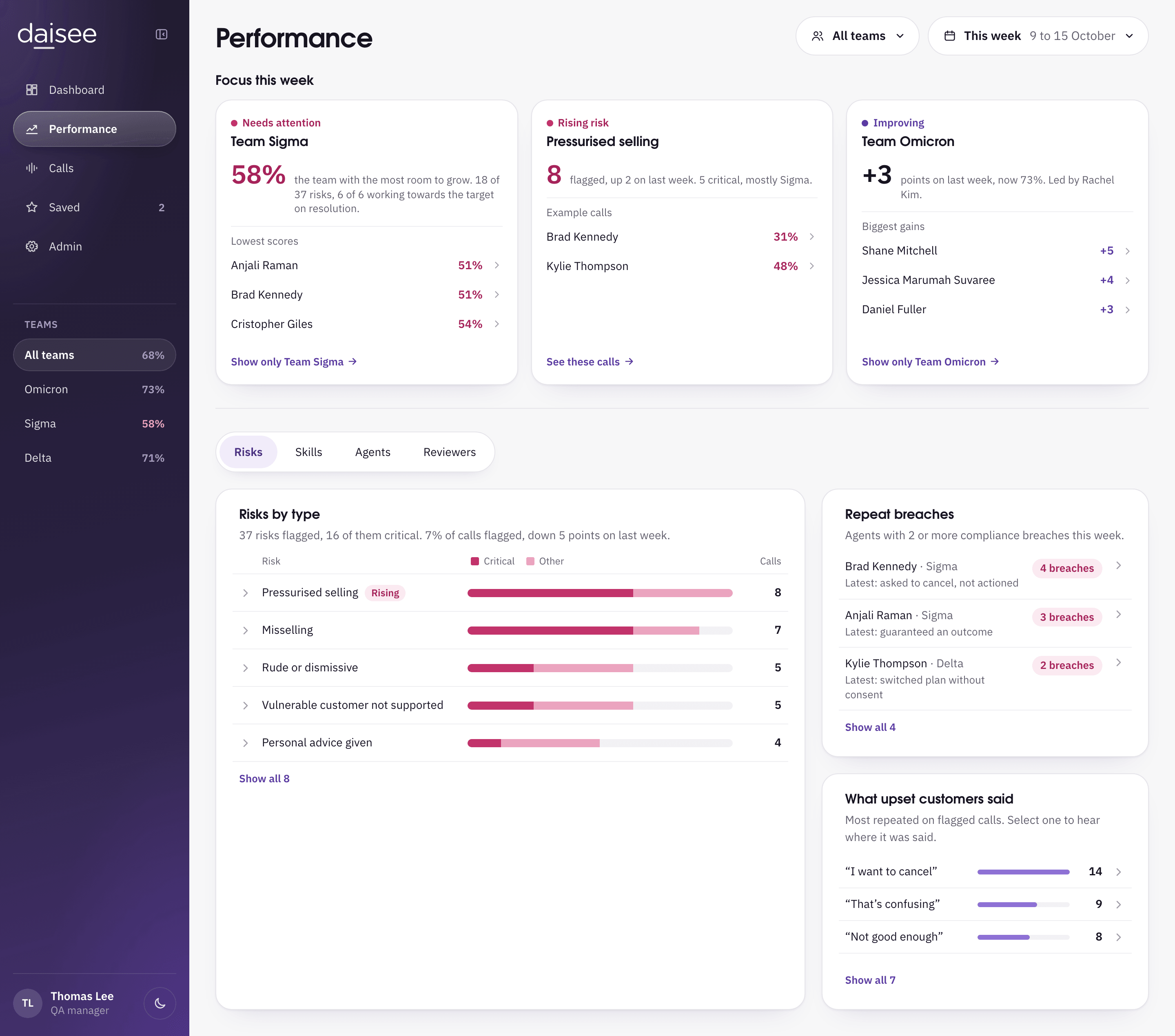Toggle dark mode with the moon icon

point(160,1003)
